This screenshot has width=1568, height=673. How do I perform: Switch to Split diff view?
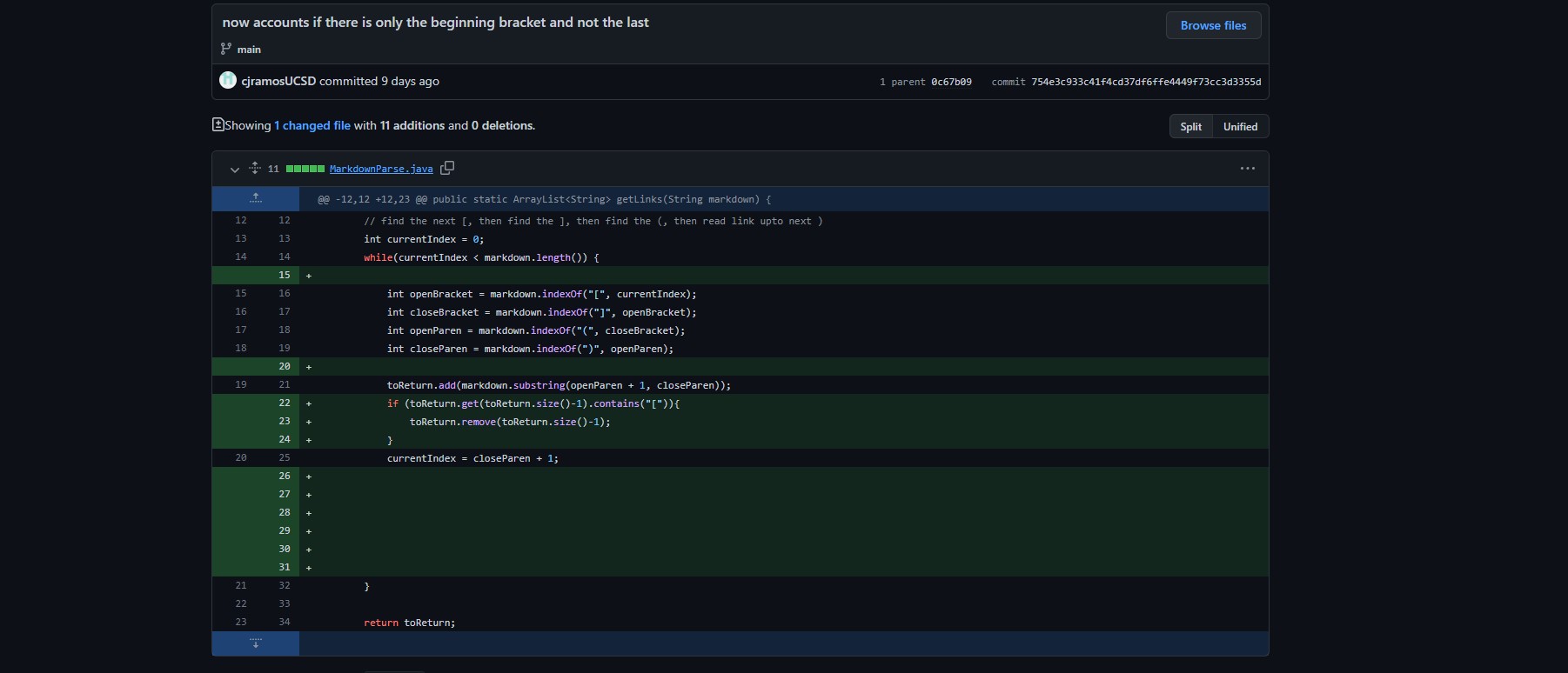point(1190,126)
